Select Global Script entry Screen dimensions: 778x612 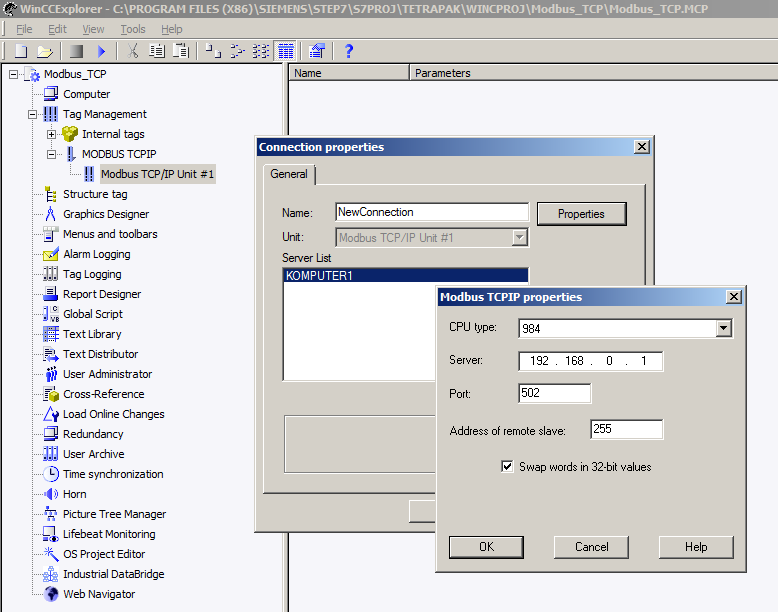click(93, 314)
